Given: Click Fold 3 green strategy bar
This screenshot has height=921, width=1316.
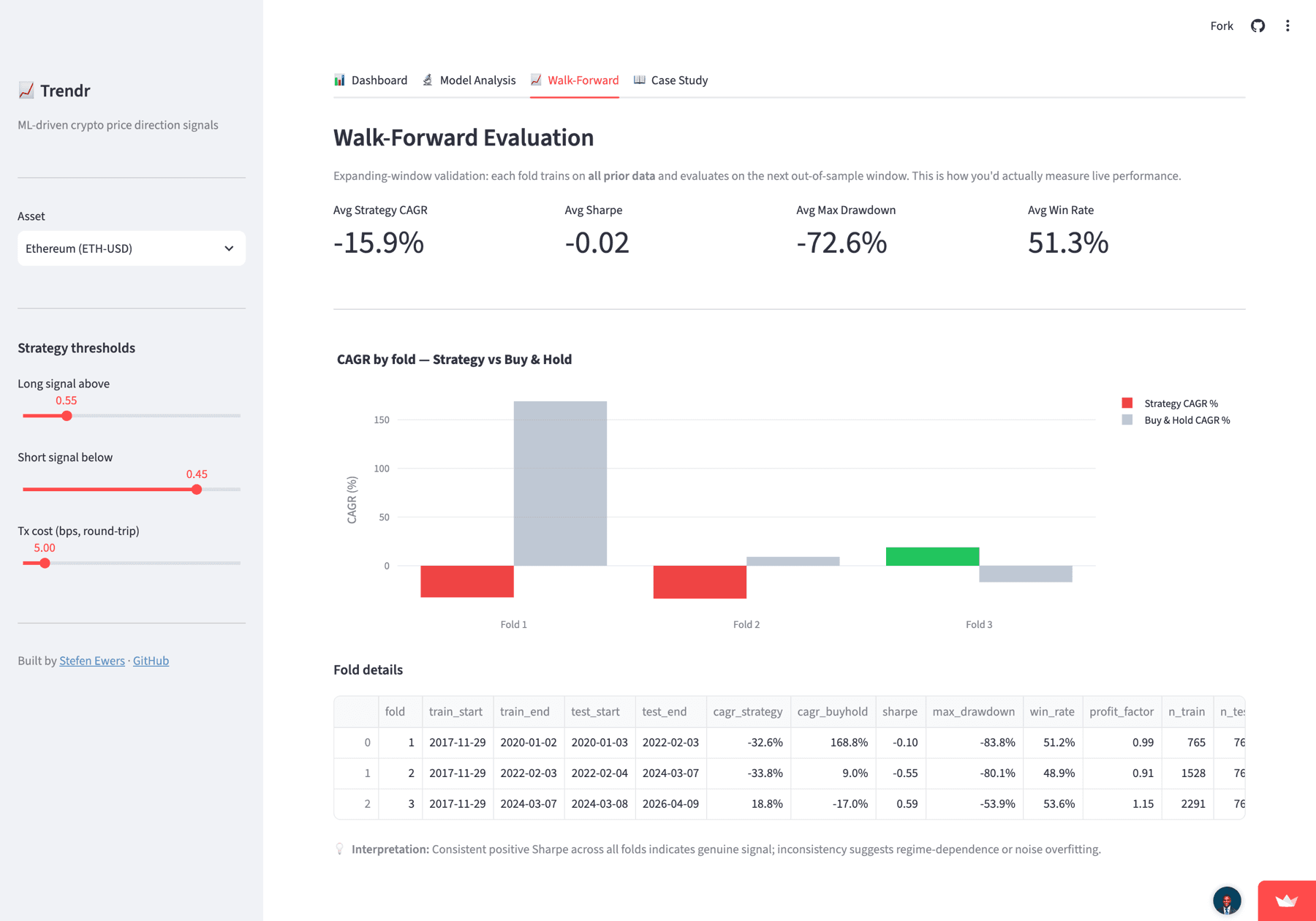Looking at the screenshot, I should (x=932, y=556).
